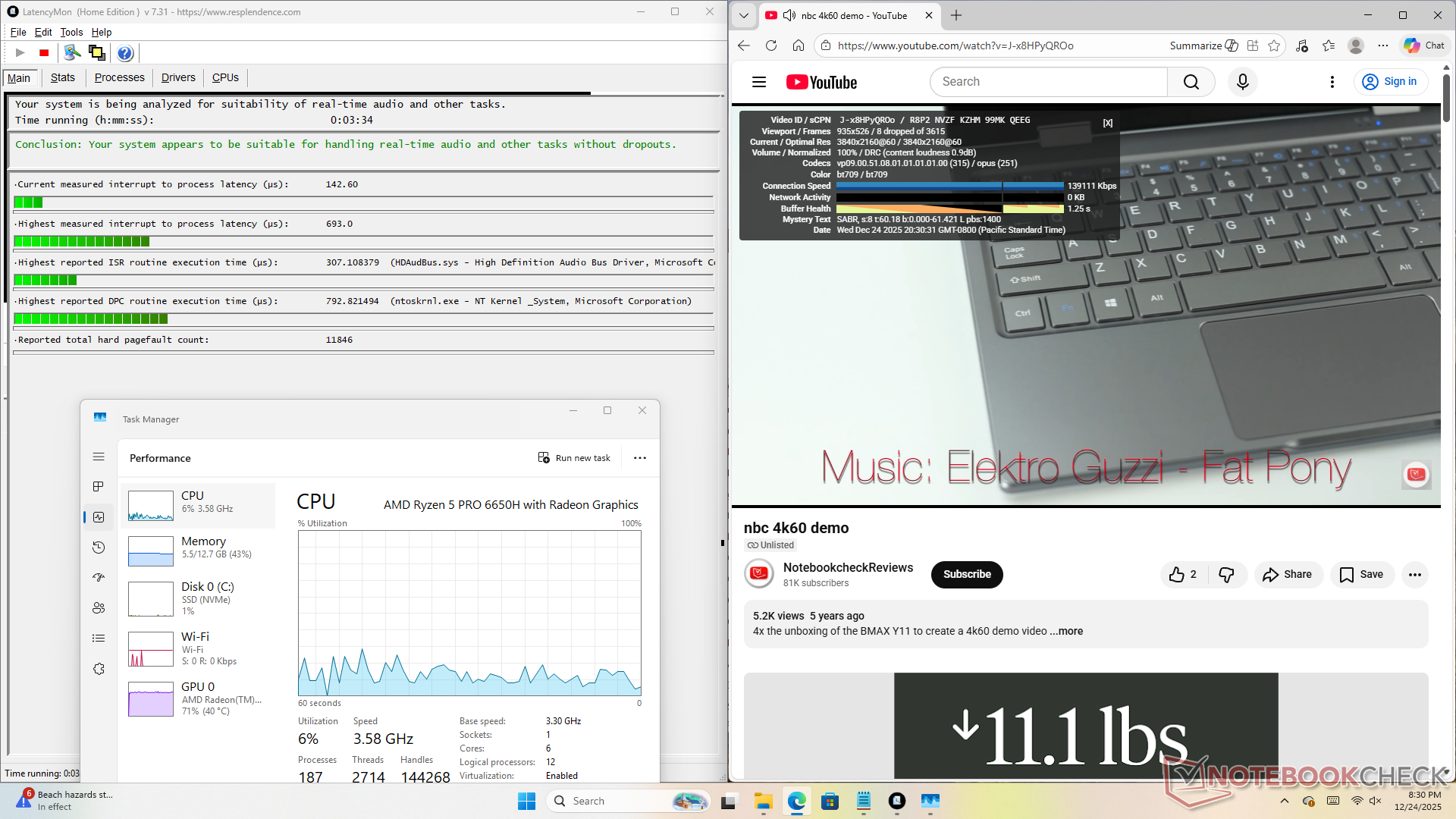The width and height of the screenshot is (1456, 819).
Task: Click Run new task button
Action: tap(574, 458)
